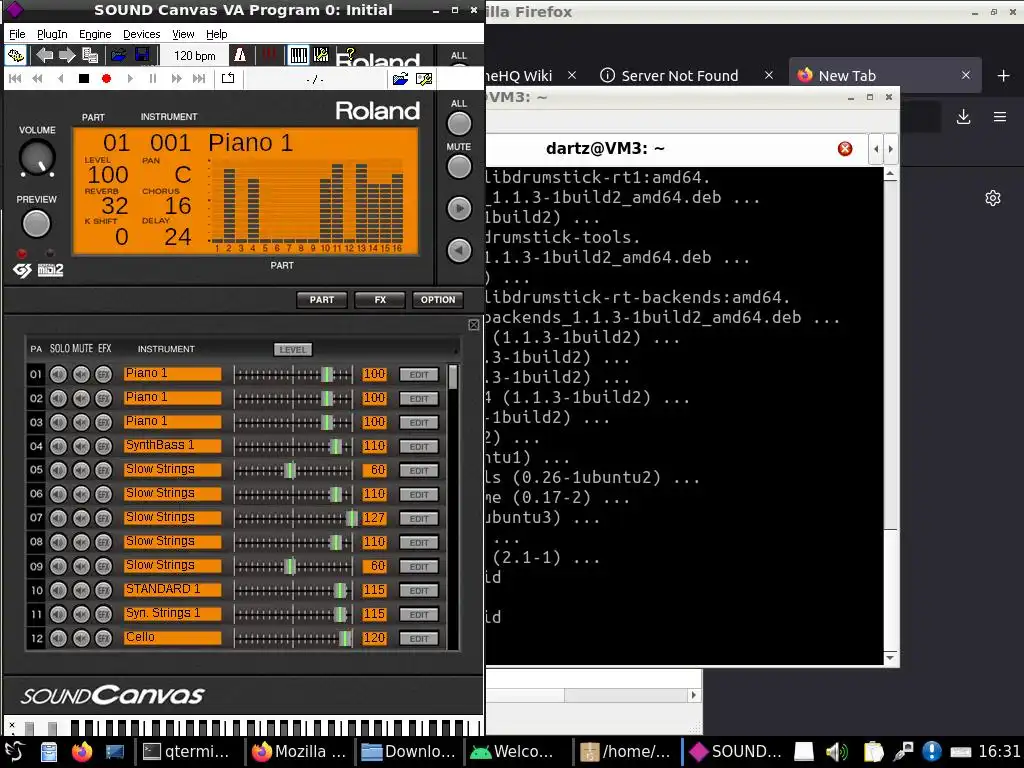Click the next part round arrow button
Screen dimensions: 1024x768
click(459, 209)
